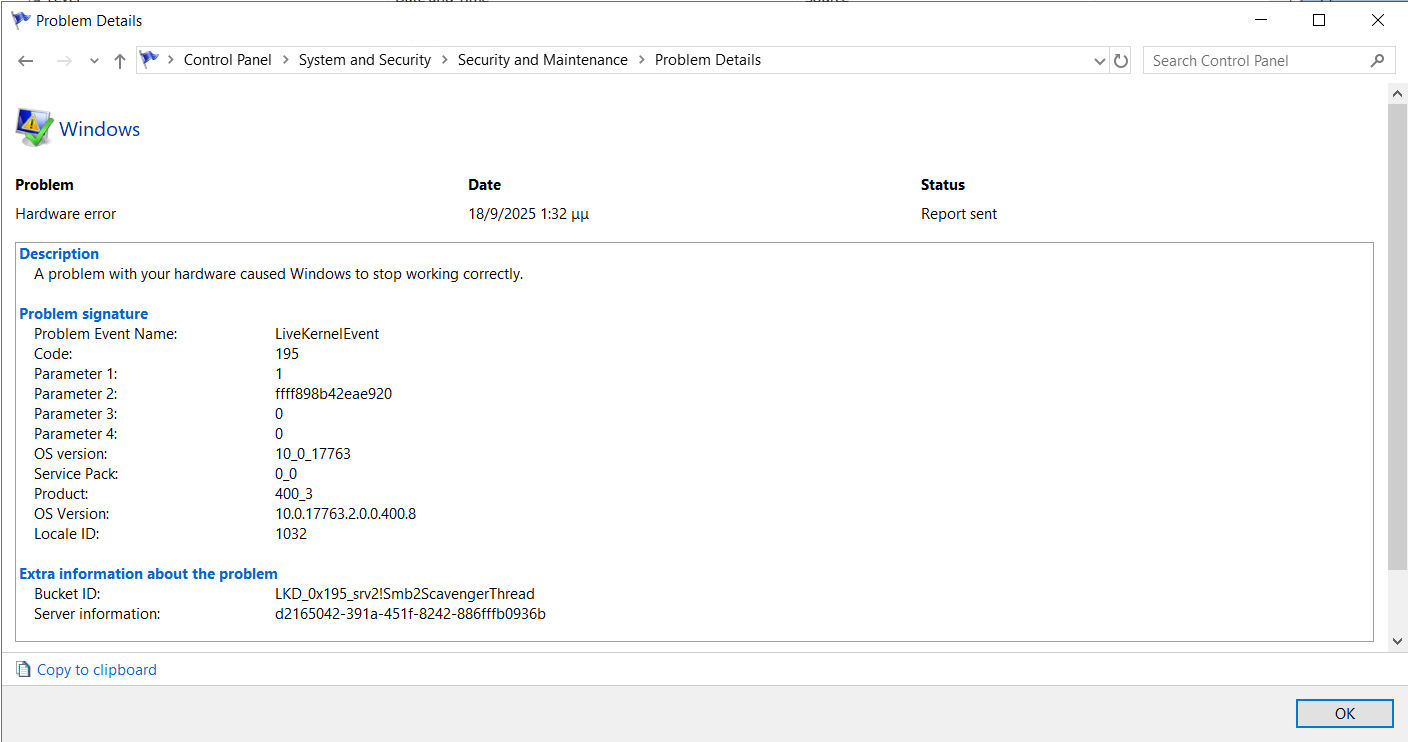Expand the chevron after System and Security

[x=444, y=60]
